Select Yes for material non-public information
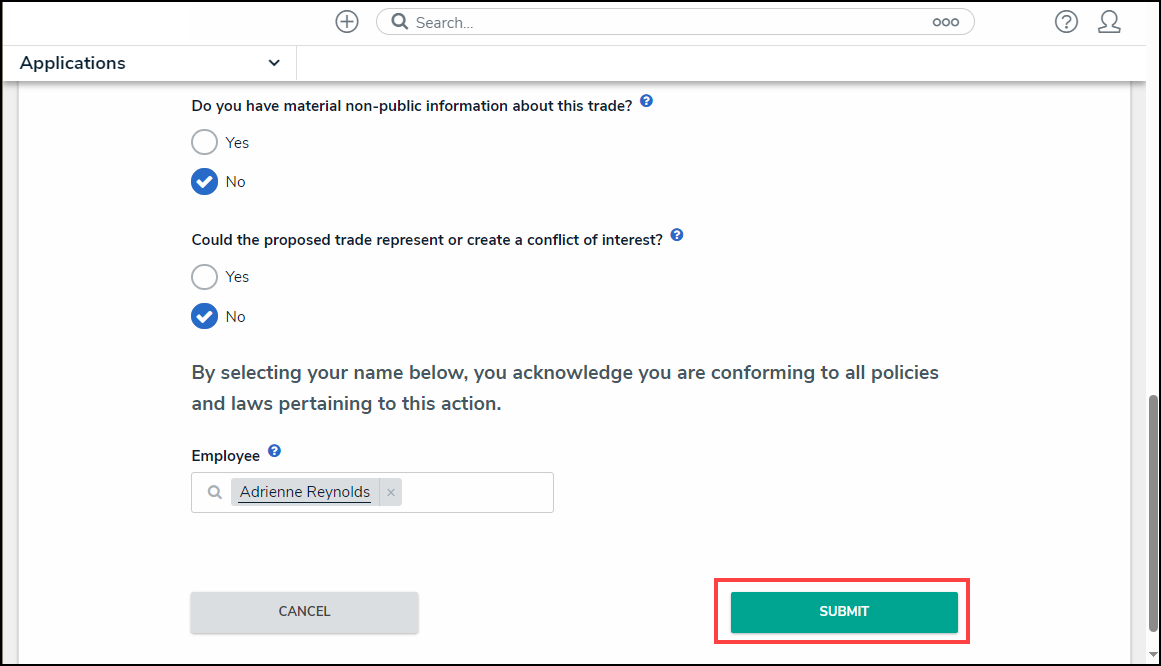Viewport: 1161px width, 666px height. click(x=204, y=142)
